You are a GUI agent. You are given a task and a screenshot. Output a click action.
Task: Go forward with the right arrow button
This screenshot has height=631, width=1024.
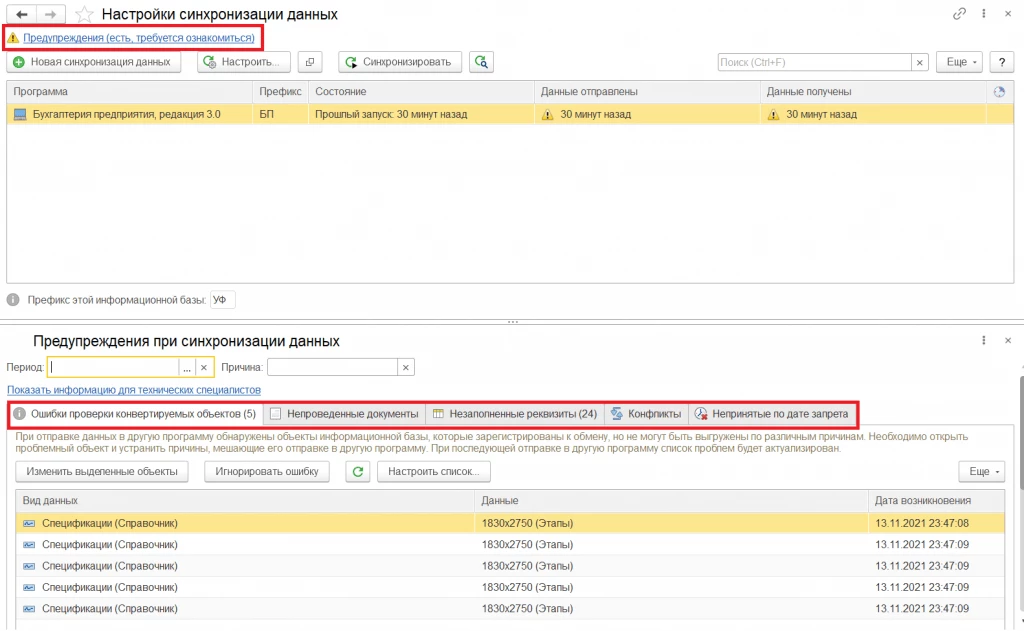50,14
